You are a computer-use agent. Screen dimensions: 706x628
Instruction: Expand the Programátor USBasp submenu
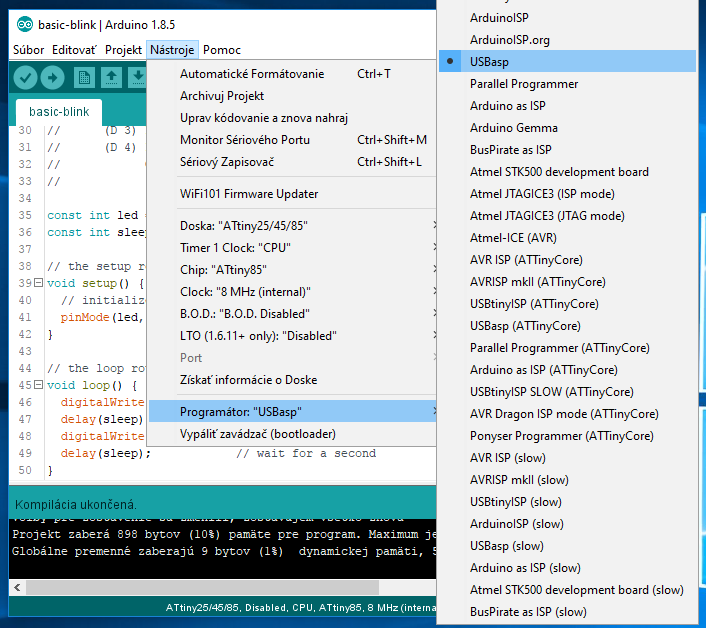tap(292, 411)
